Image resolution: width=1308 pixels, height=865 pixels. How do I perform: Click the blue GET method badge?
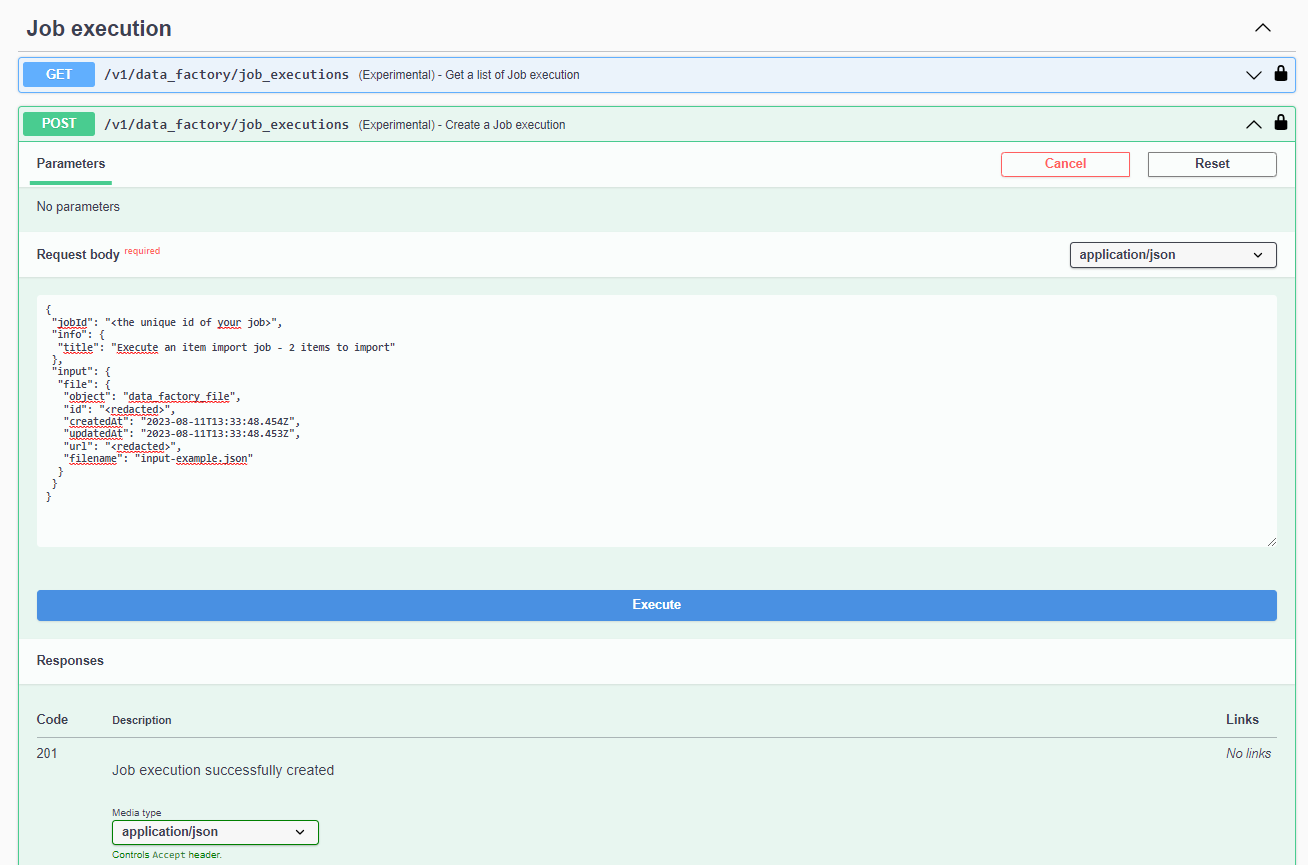point(59,75)
